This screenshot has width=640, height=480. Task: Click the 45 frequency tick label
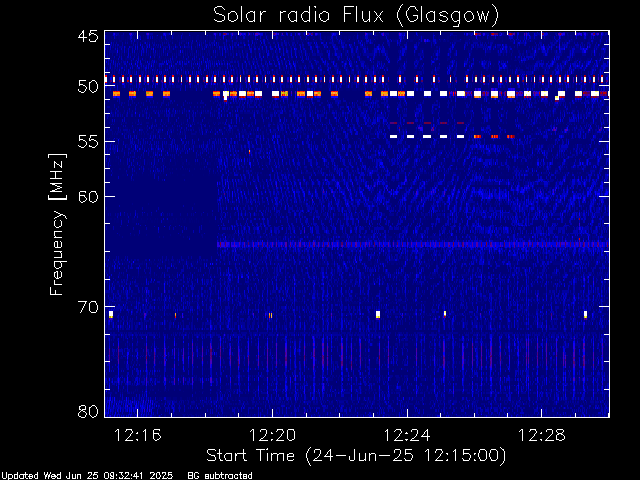click(88, 36)
